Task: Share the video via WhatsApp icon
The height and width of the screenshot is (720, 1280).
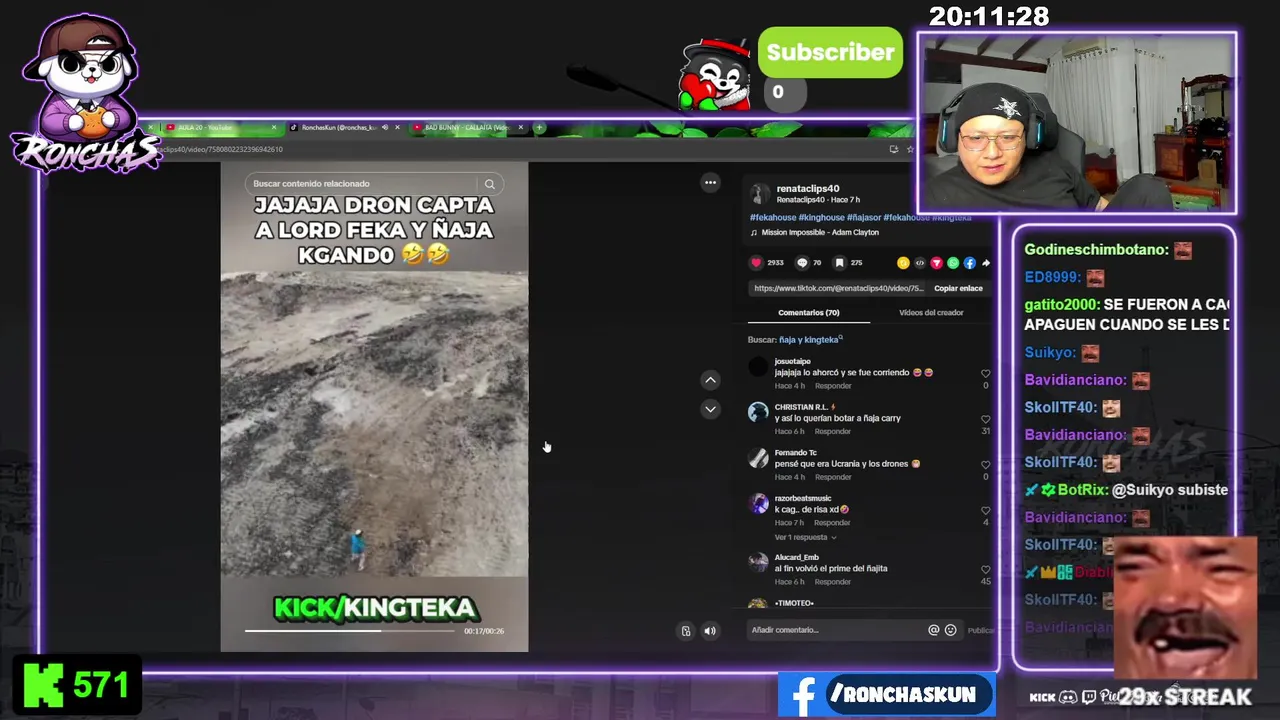Action: 953,263
